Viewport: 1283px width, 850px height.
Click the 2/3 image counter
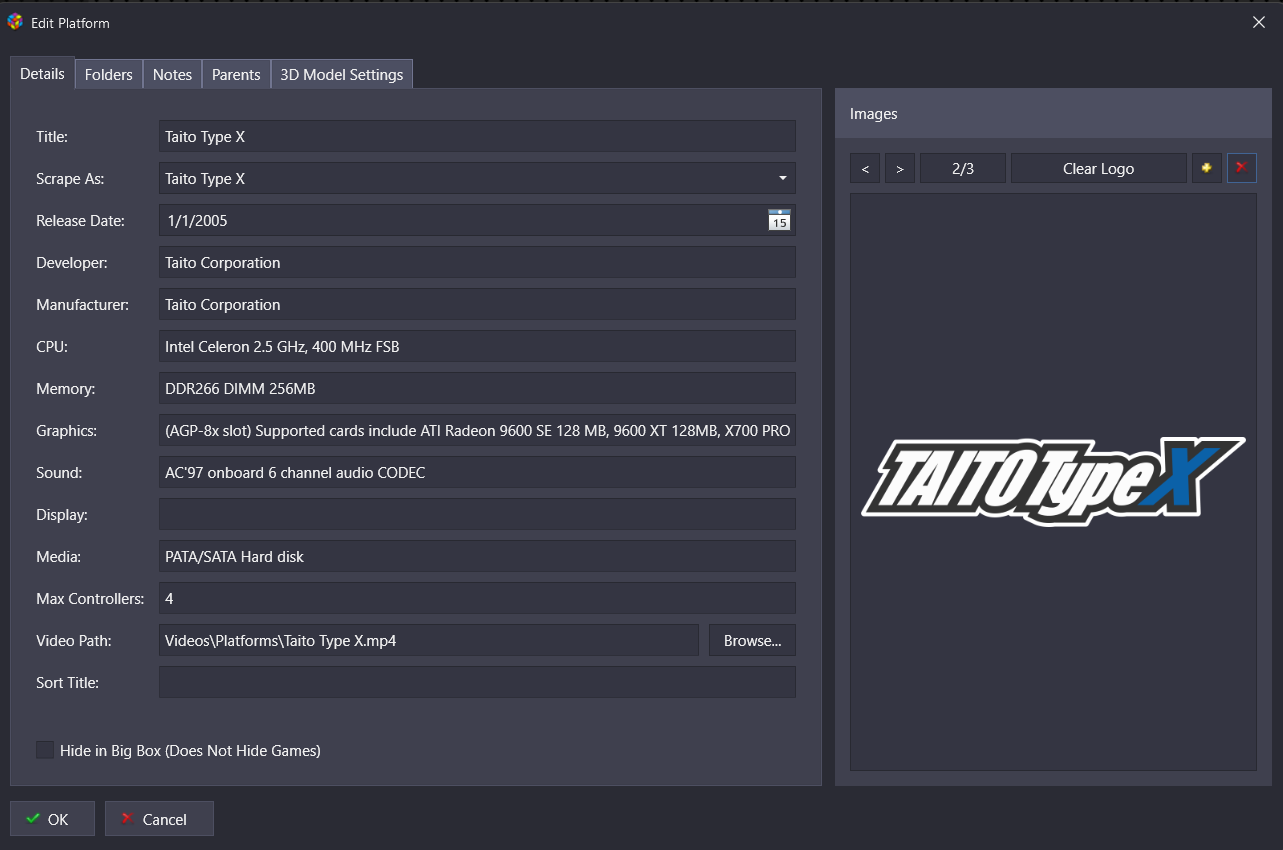tap(963, 168)
